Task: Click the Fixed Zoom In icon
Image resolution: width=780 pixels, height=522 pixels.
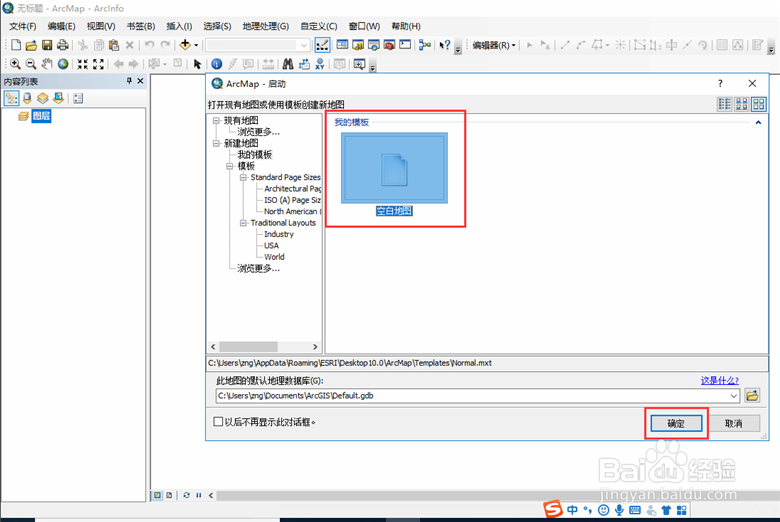Action: point(83,64)
